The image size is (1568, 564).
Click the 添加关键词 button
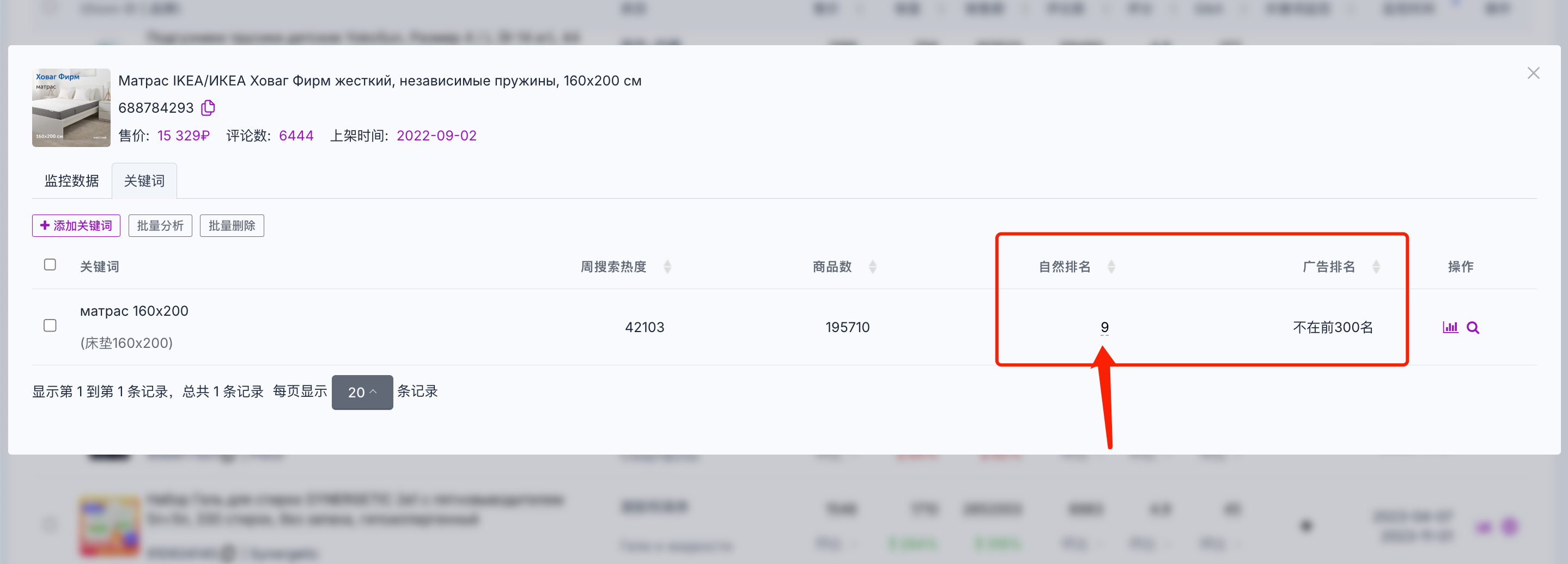tap(76, 226)
